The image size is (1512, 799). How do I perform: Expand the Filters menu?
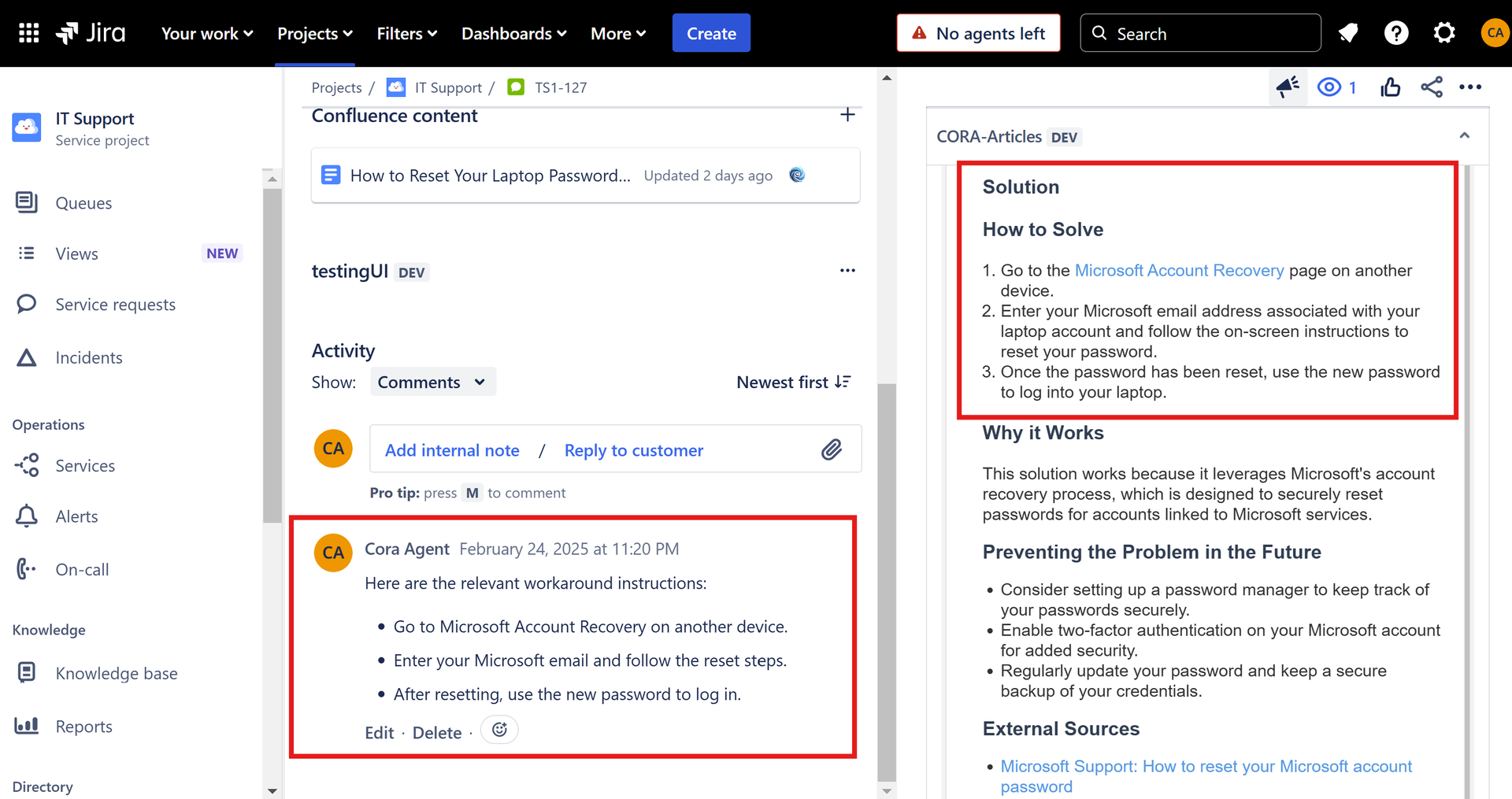coord(406,33)
